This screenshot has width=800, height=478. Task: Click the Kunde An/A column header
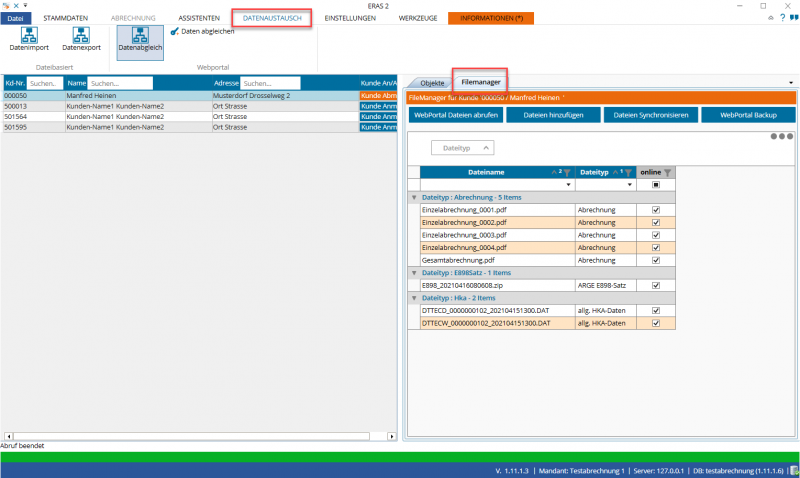click(x=378, y=83)
